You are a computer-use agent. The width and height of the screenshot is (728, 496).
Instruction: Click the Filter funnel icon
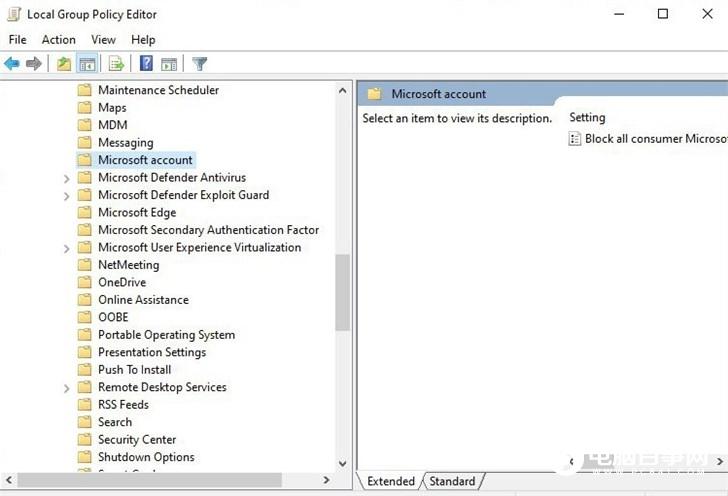point(200,64)
